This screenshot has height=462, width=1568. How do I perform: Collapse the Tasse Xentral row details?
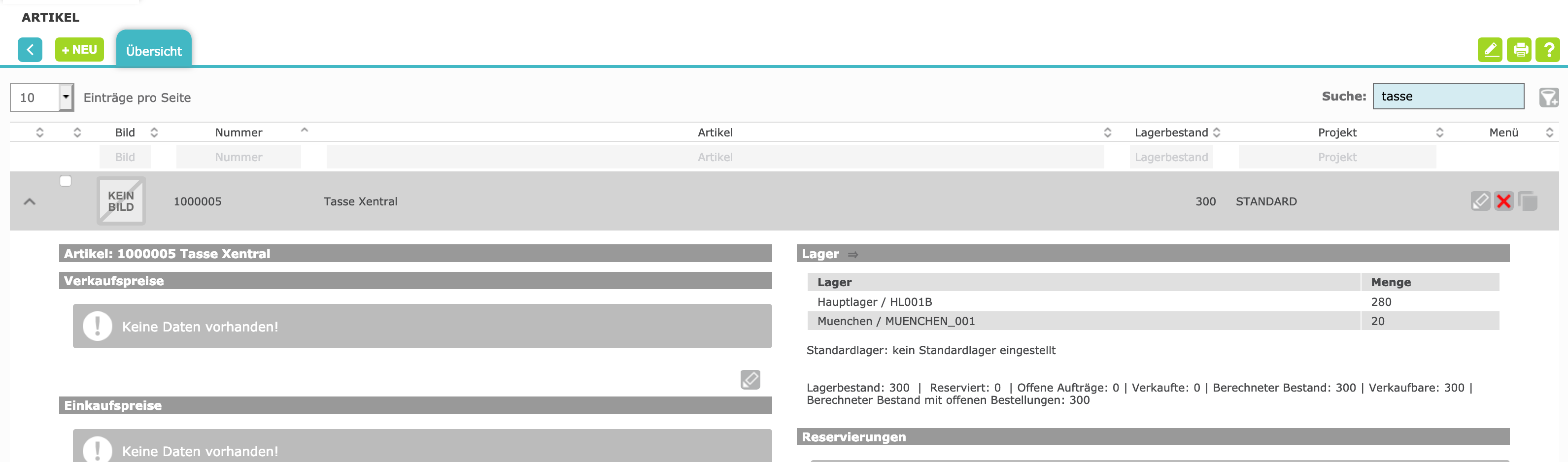pyautogui.click(x=29, y=201)
